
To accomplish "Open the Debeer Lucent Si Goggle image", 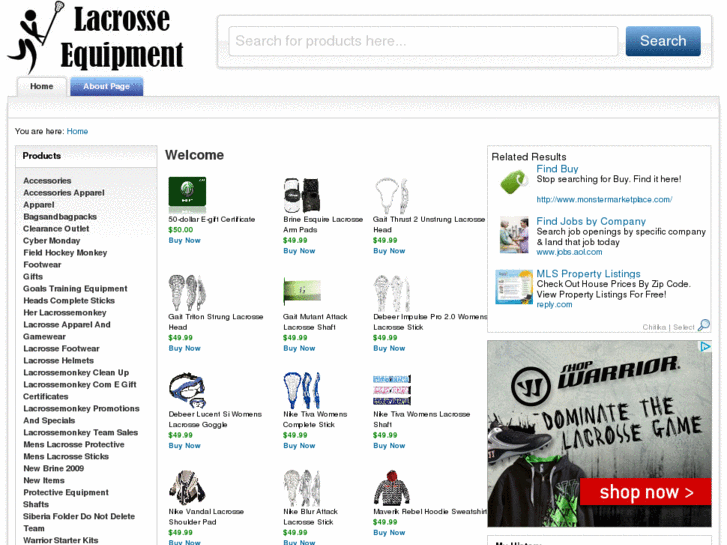I will click(x=187, y=390).
